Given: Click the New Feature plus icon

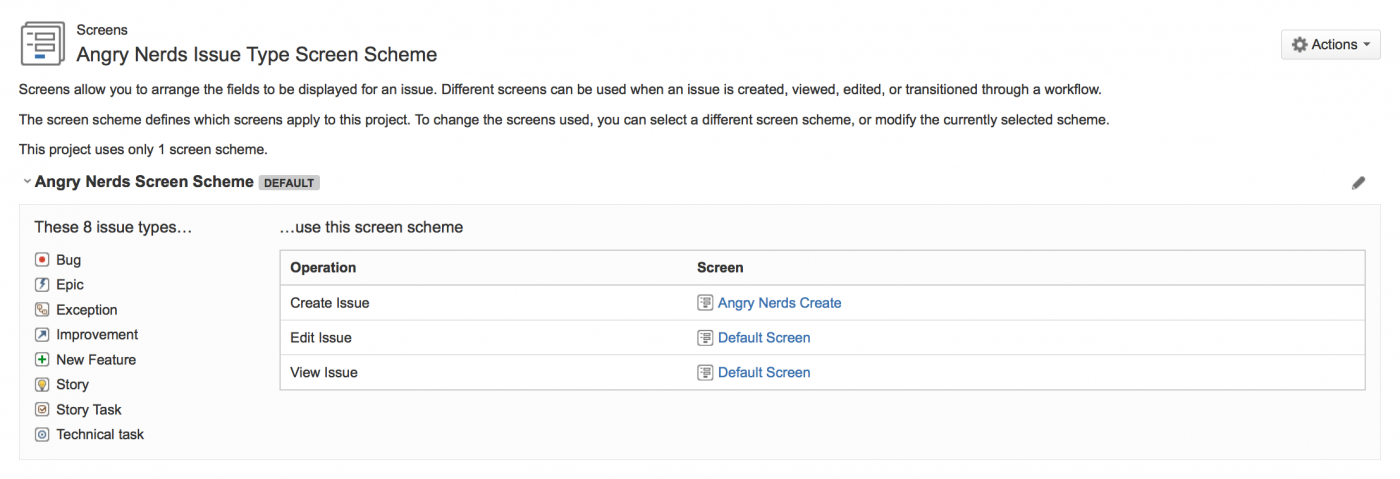Looking at the screenshot, I should pos(42,360).
